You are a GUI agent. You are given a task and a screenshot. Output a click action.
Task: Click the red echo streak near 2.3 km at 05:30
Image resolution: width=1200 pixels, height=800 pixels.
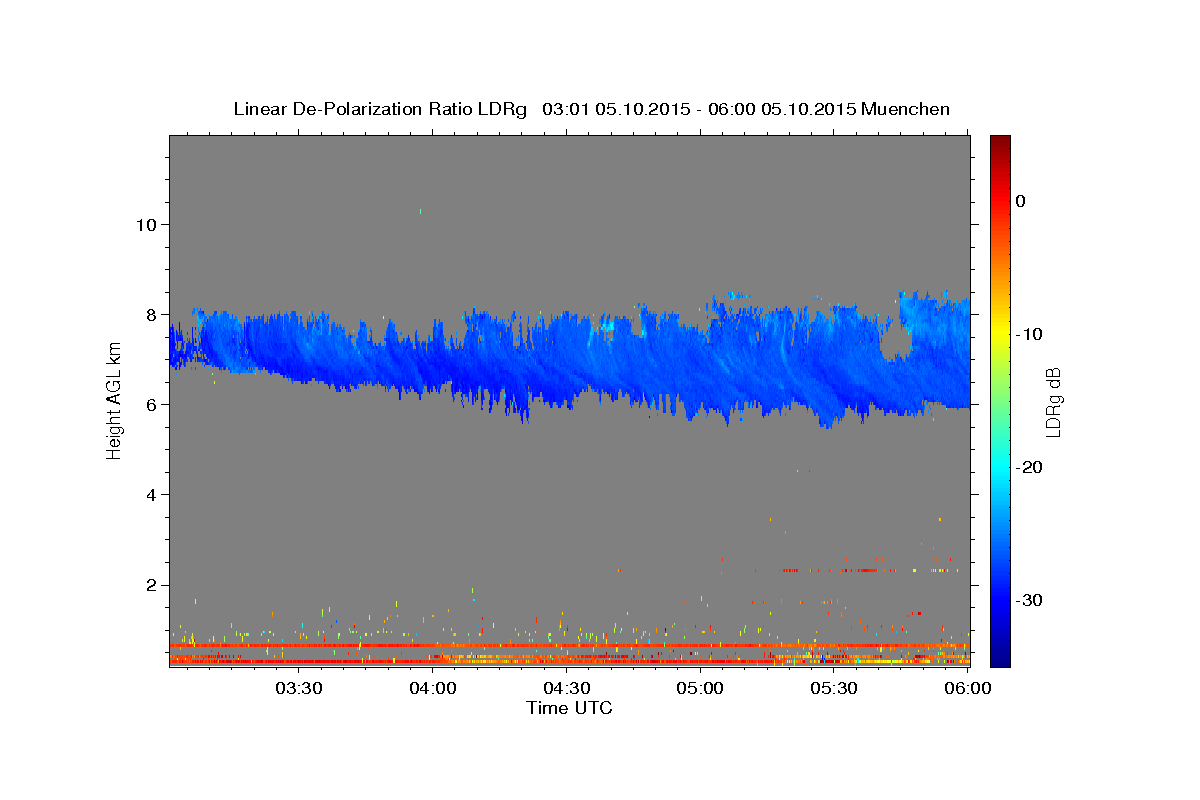840,570
